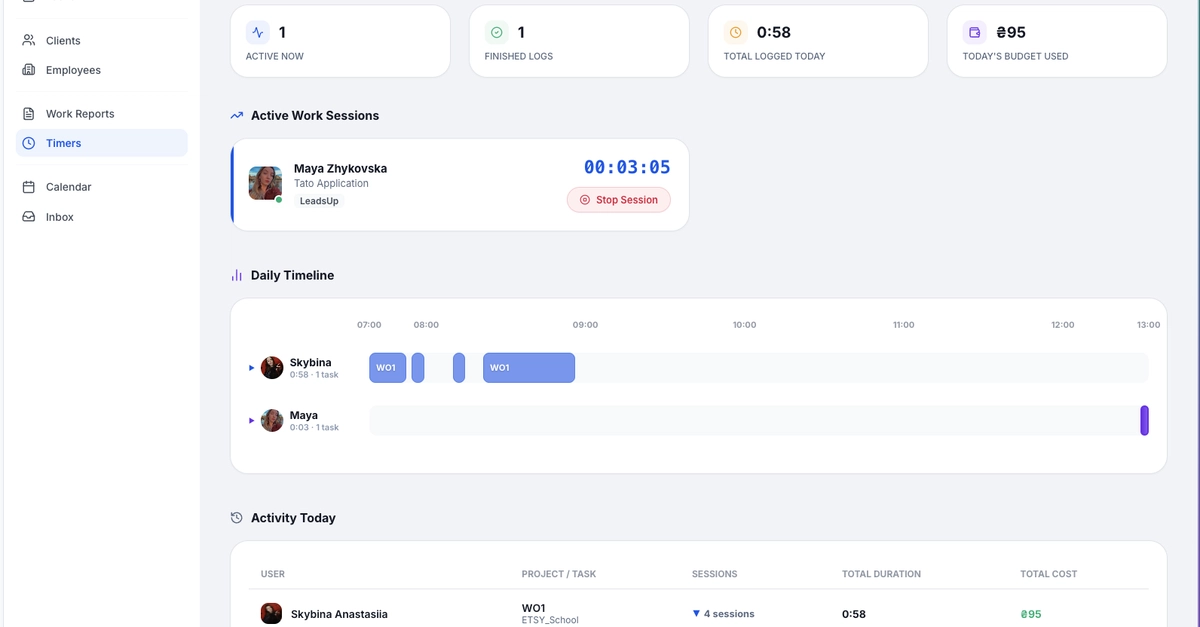Click the Total Logged Today clock icon
This screenshot has height=627, width=1200.
point(736,32)
